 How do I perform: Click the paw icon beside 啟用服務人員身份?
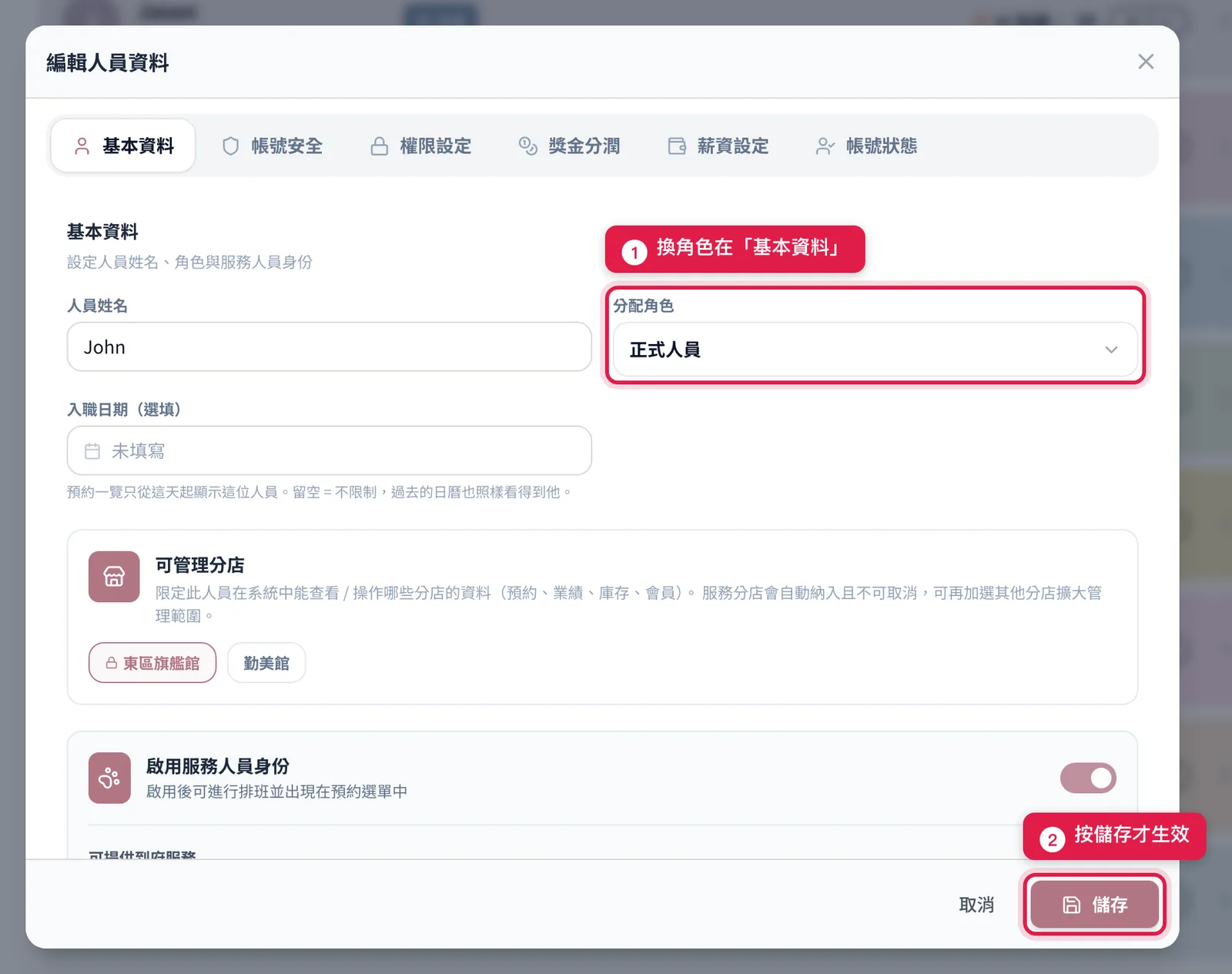109,778
